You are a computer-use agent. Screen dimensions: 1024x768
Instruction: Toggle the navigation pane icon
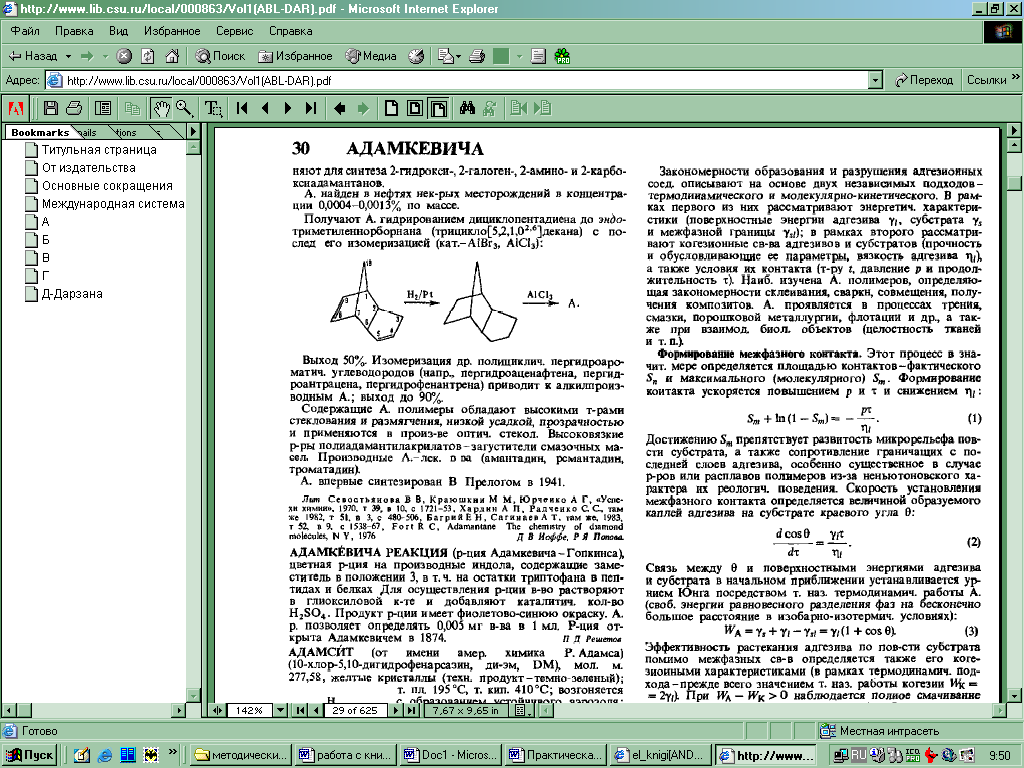pos(103,108)
